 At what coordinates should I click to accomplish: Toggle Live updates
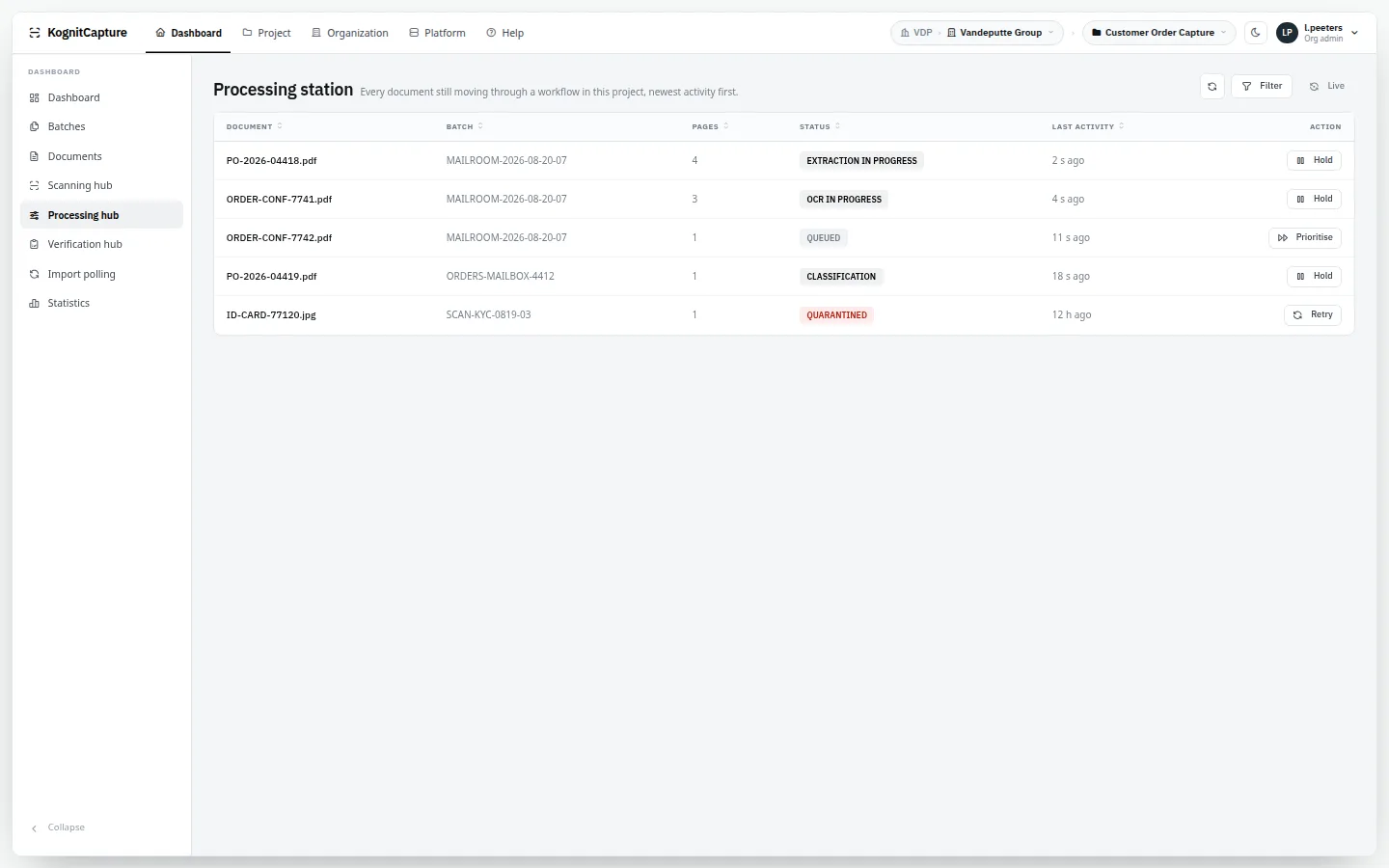click(1327, 86)
